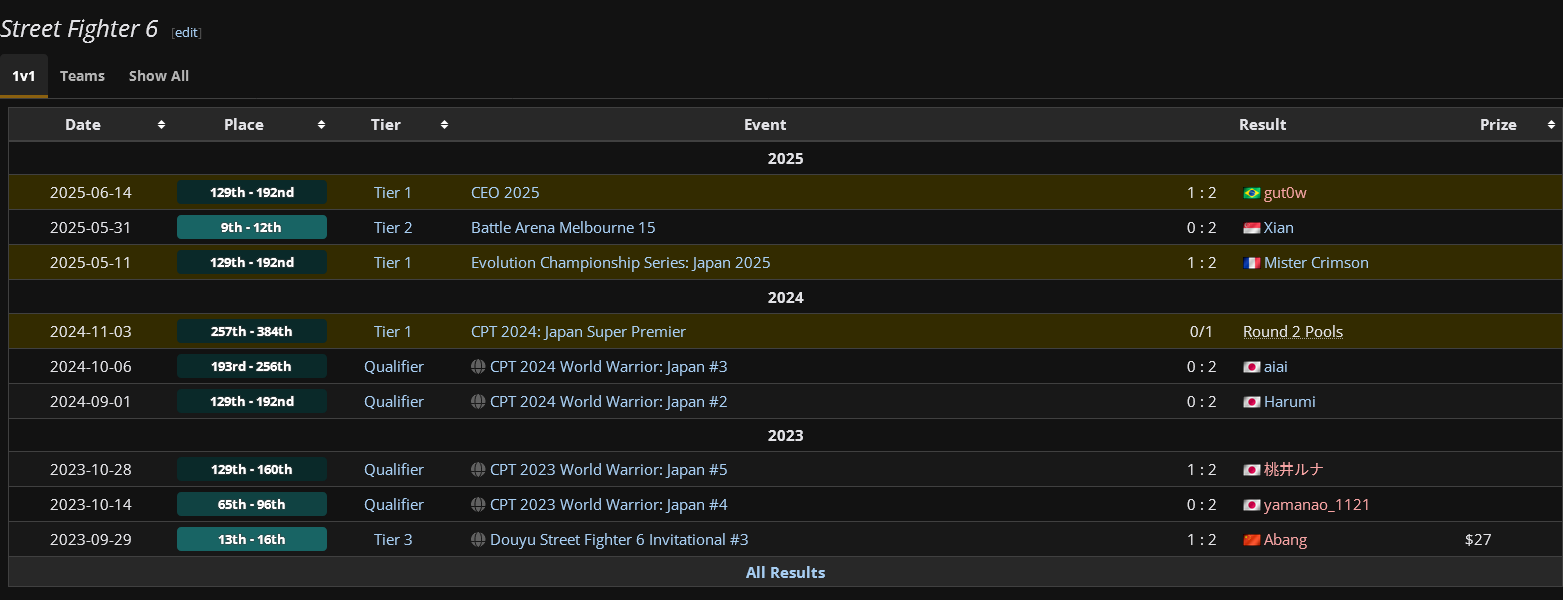Viewport: 1563px width, 600px height.
Task: Click the 13th - 16th placement badge
Action: (x=252, y=539)
